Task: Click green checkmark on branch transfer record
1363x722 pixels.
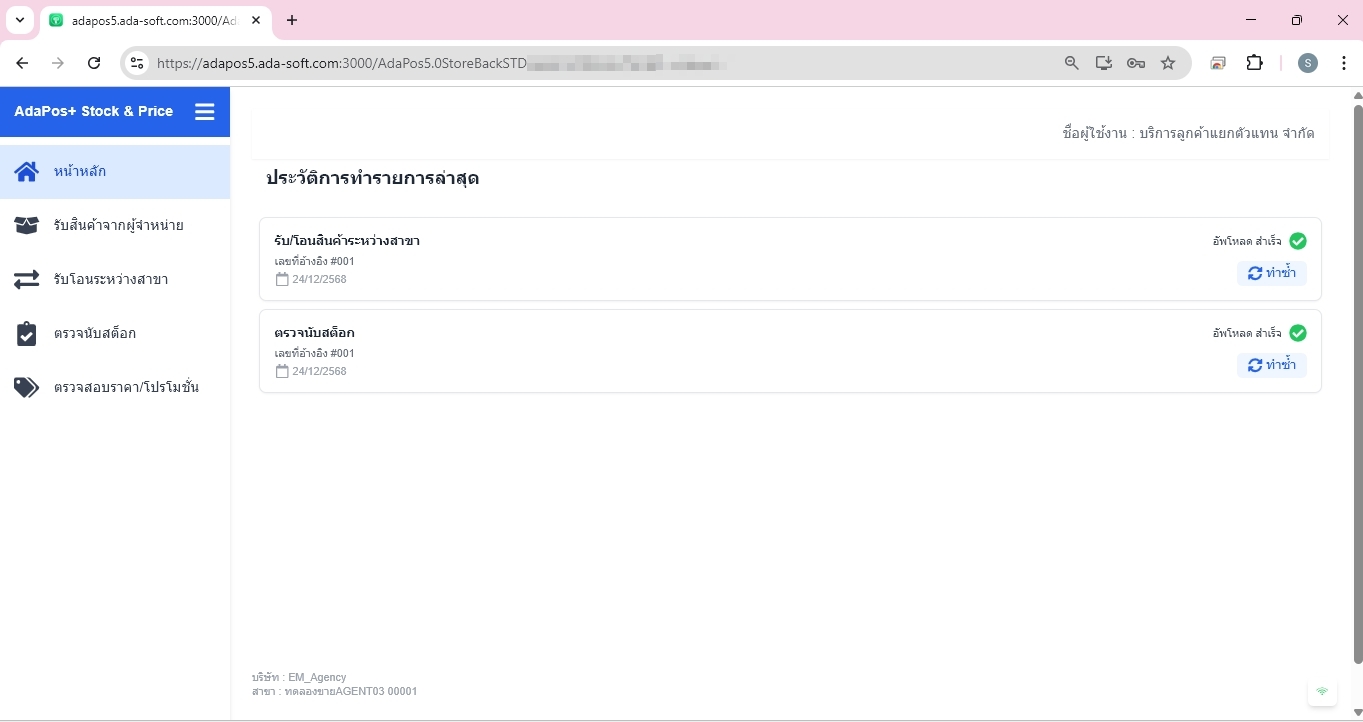Action: click(1298, 241)
